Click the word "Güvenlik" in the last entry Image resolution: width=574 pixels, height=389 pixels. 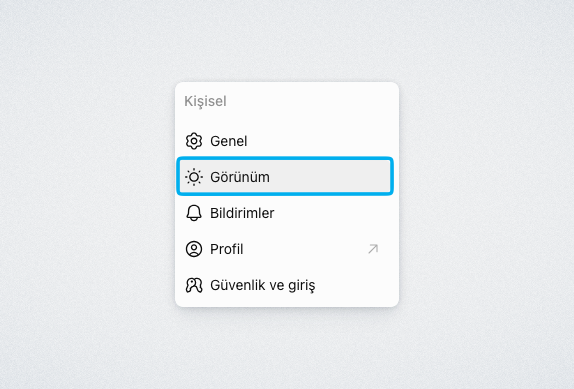(x=237, y=285)
